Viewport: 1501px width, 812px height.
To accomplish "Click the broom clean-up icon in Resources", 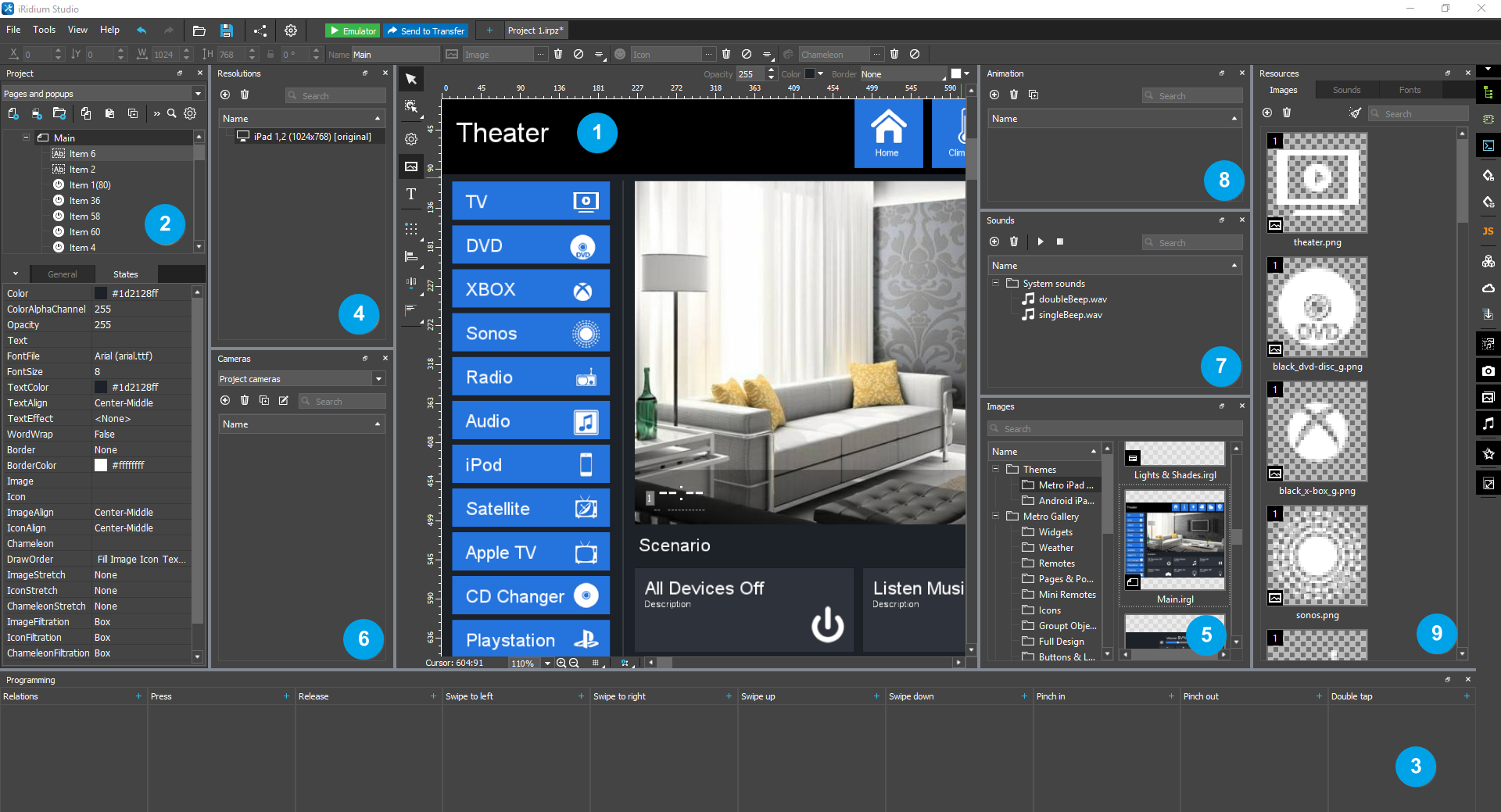I will pos(1355,113).
